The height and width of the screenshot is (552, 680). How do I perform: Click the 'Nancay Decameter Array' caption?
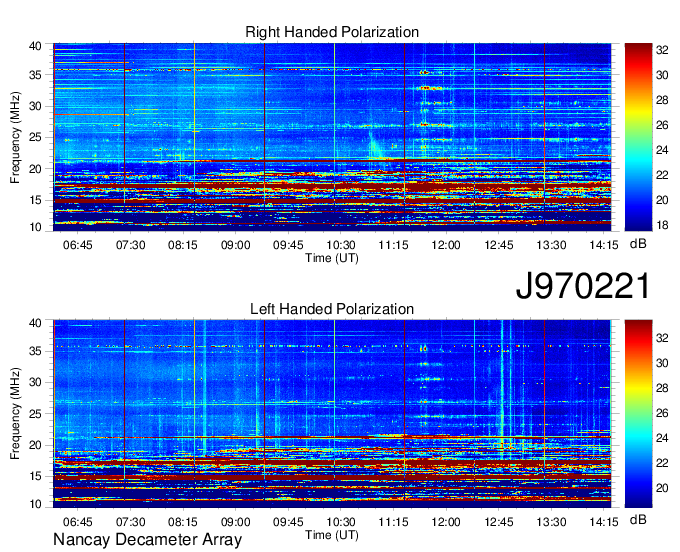147,539
